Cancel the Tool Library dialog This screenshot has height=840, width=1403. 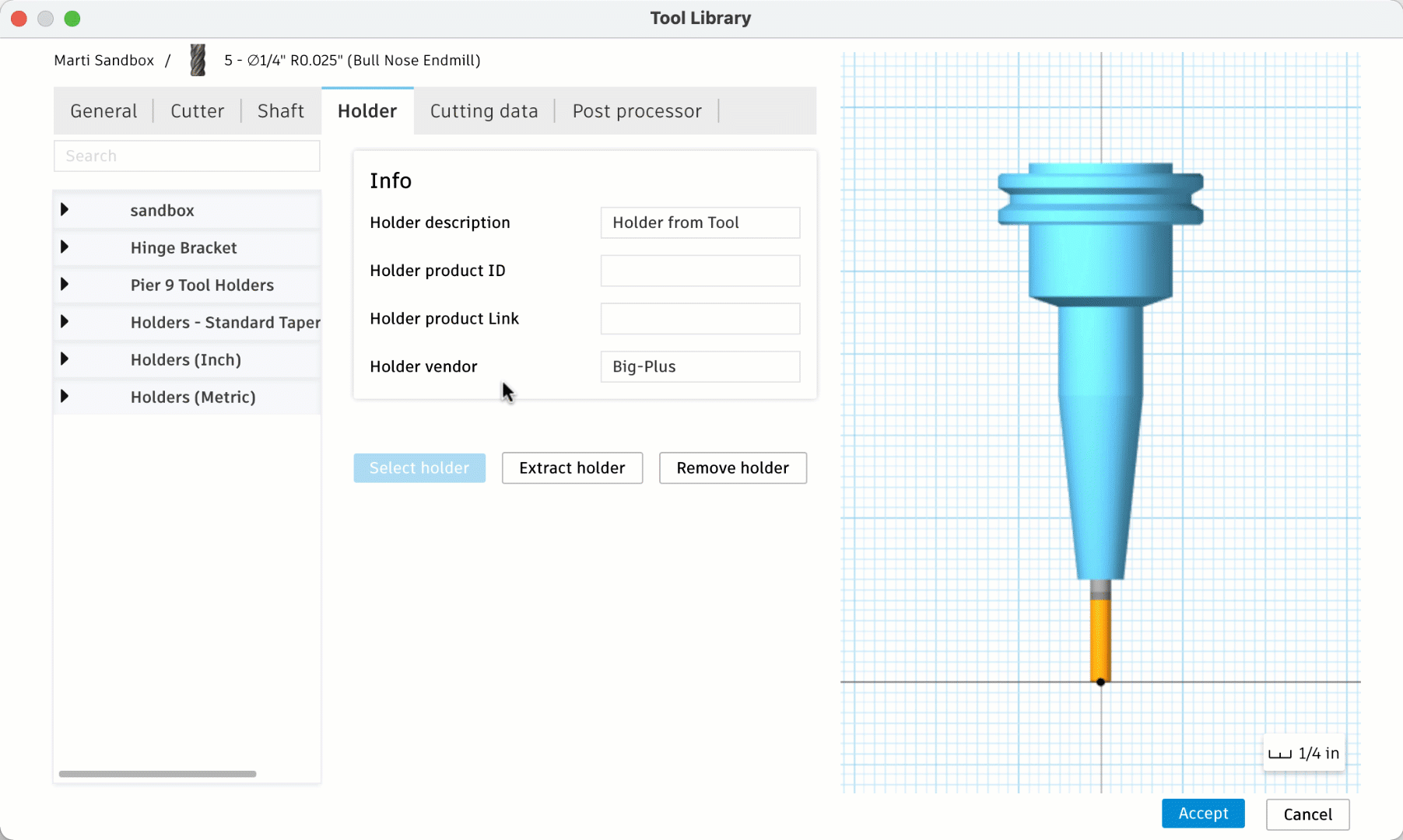pos(1307,814)
